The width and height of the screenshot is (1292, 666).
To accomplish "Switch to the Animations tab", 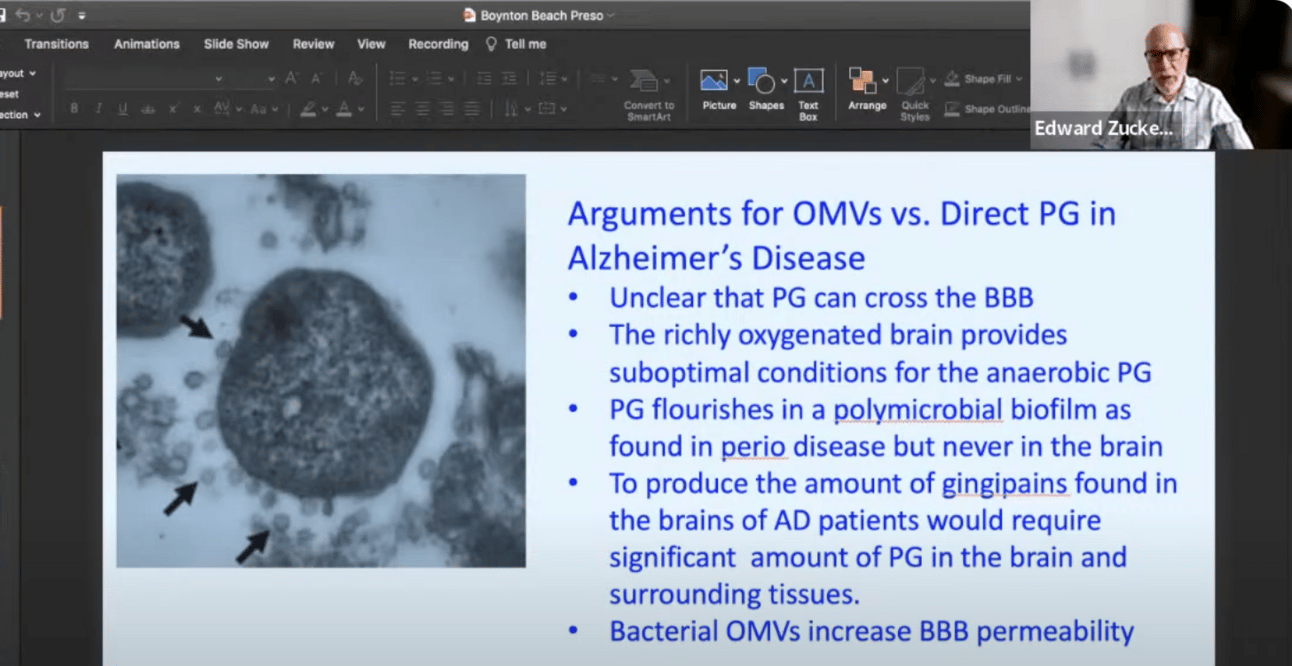I will click(147, 44).
